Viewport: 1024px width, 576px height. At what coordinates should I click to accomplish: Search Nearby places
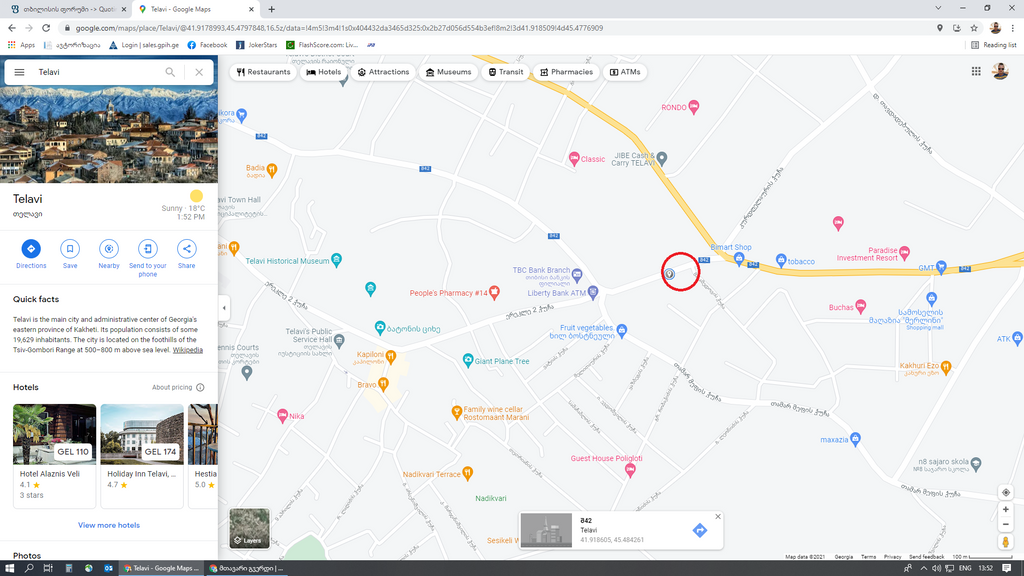tap(109, 254)
